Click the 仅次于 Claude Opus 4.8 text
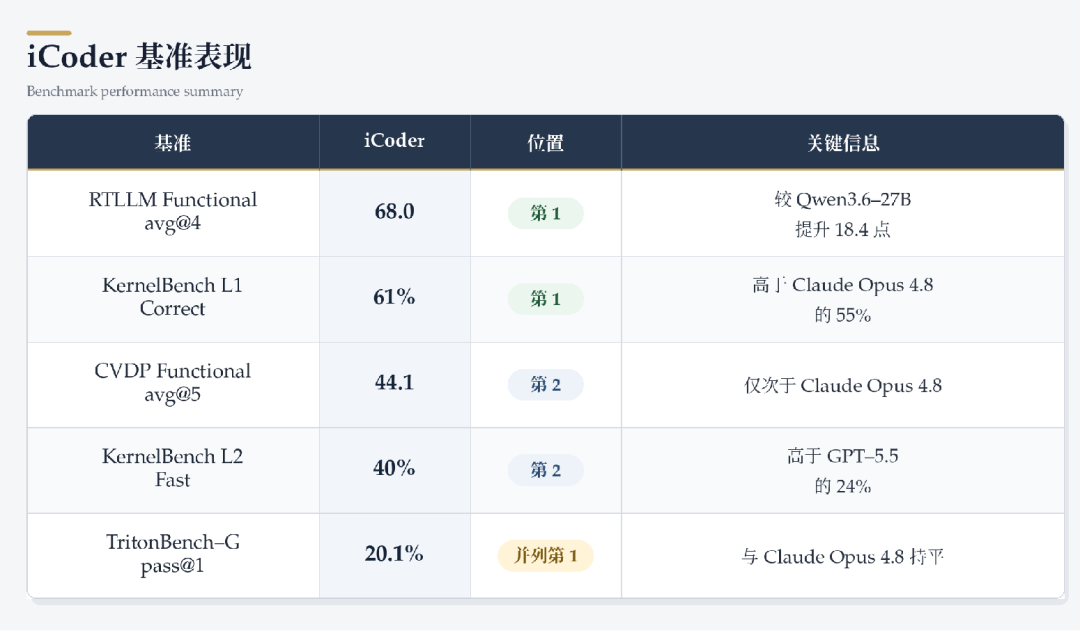 [x=843, y=386]
